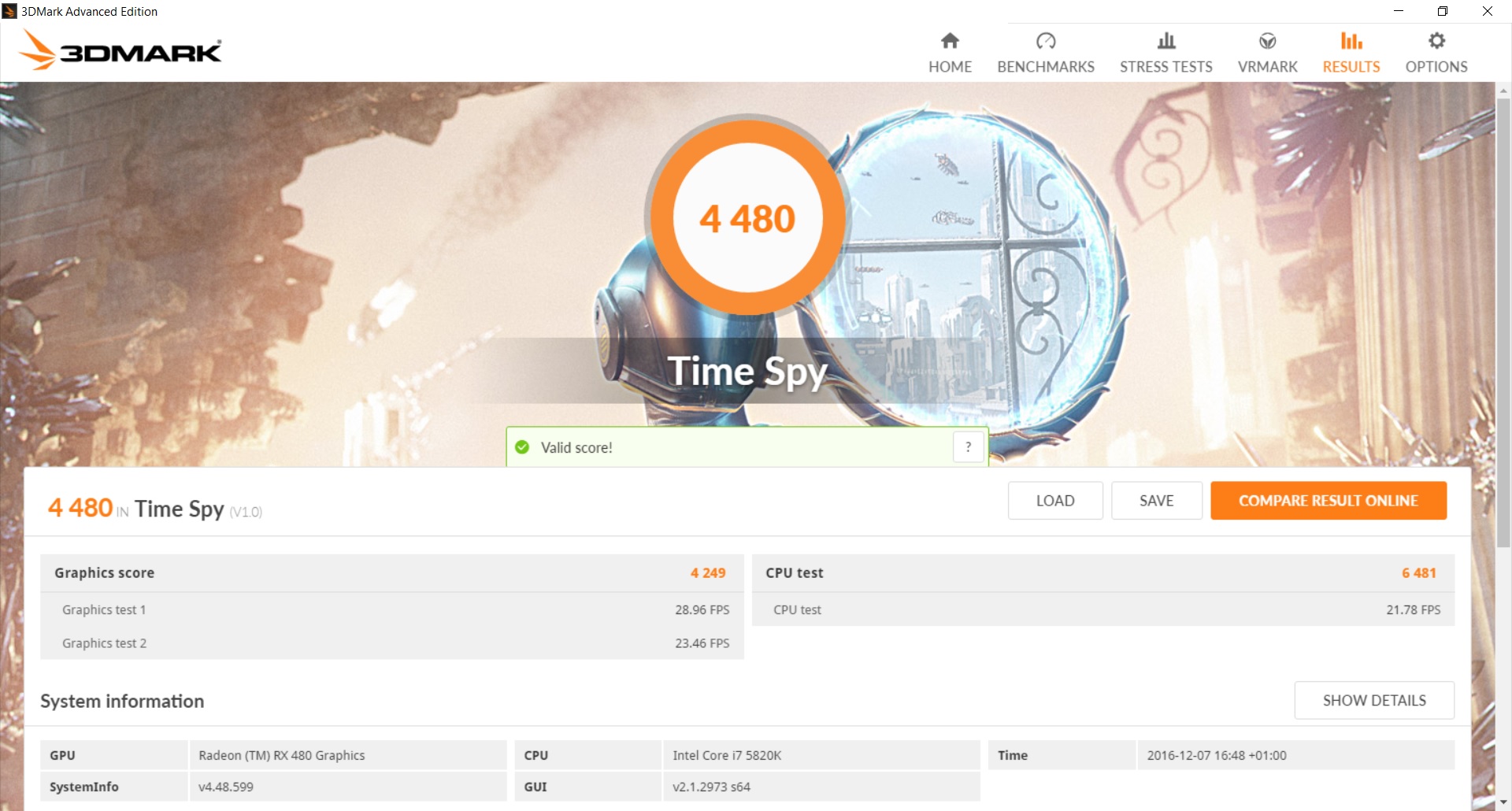Minimize the 3DMark window

[1399, 11]
